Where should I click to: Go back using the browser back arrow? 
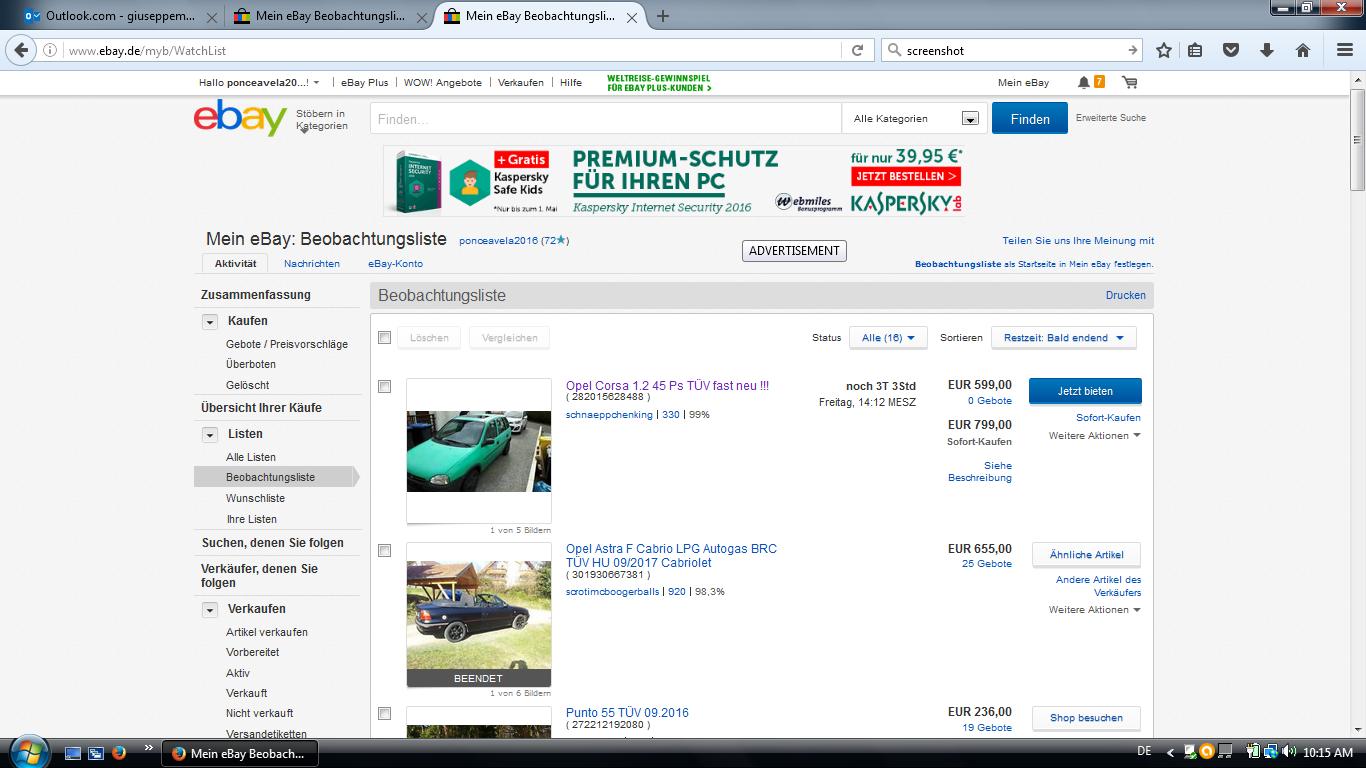click(x=22, y=50)
